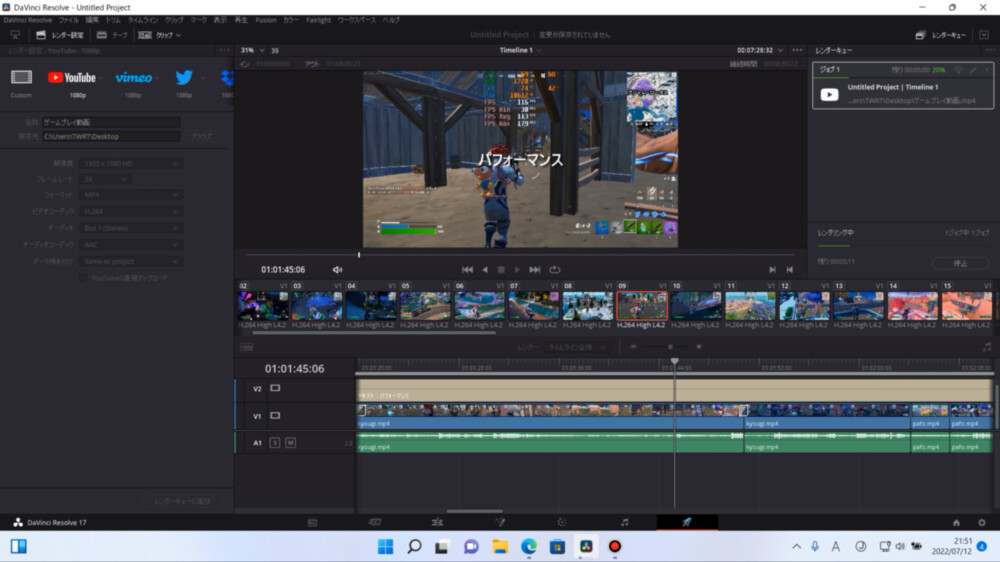Select clip thumbnail 09
The height and width of the screenshot is (562, 1000).
point(642,306)
